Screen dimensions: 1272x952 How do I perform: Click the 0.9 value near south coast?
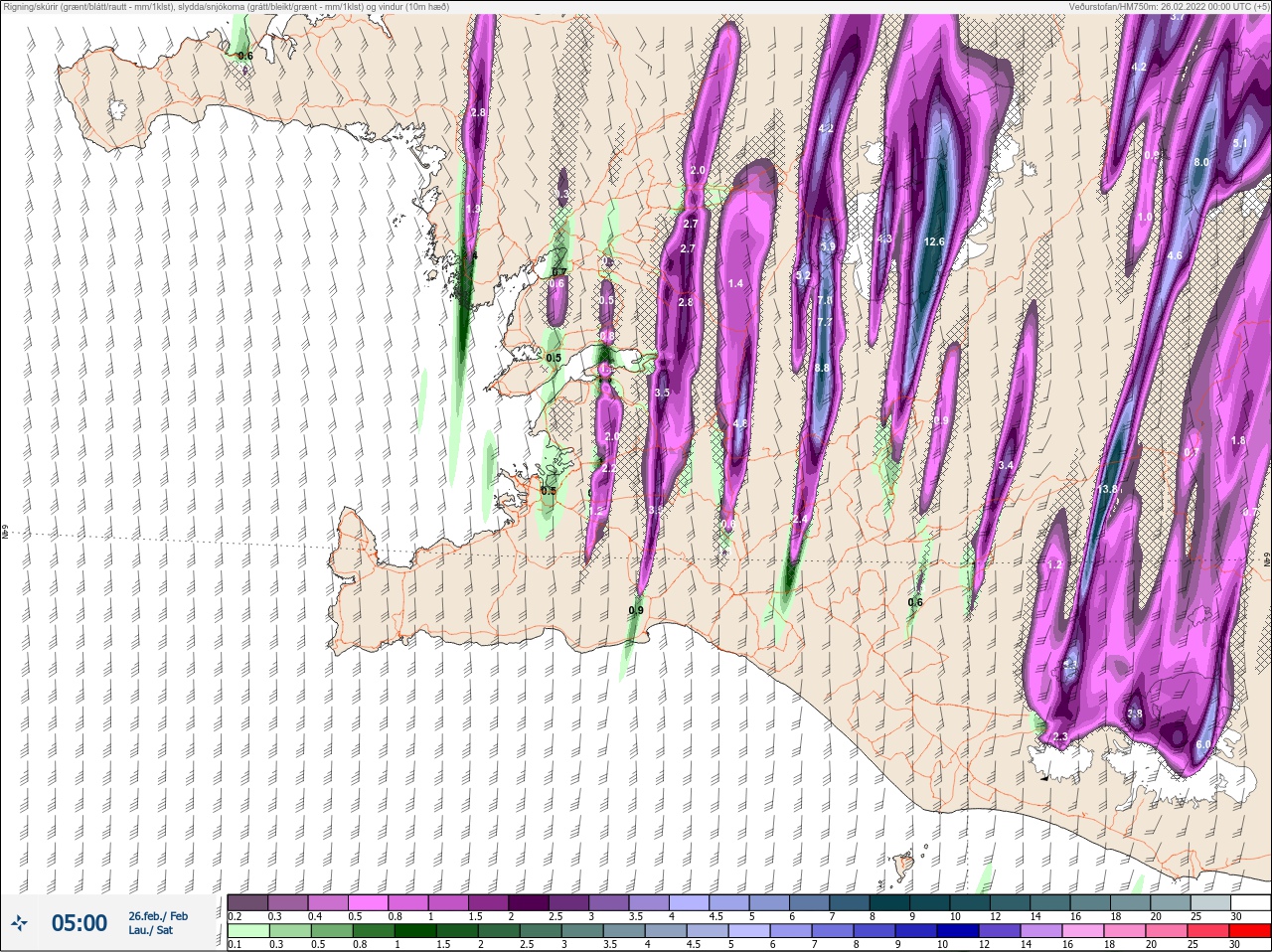point(636,610)
